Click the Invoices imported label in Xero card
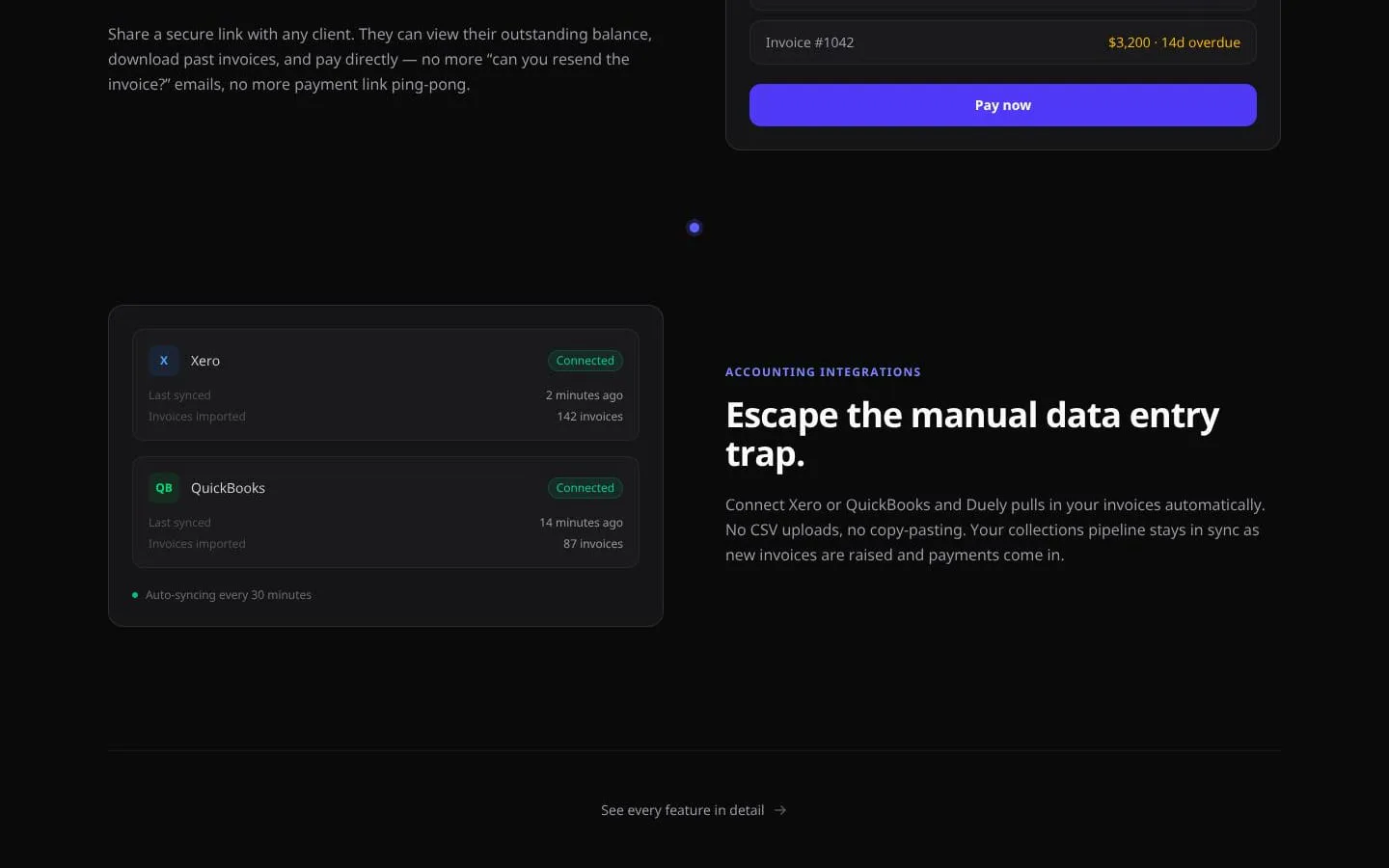The width and height of the screenshot is (1389, 868). [197, 417]
